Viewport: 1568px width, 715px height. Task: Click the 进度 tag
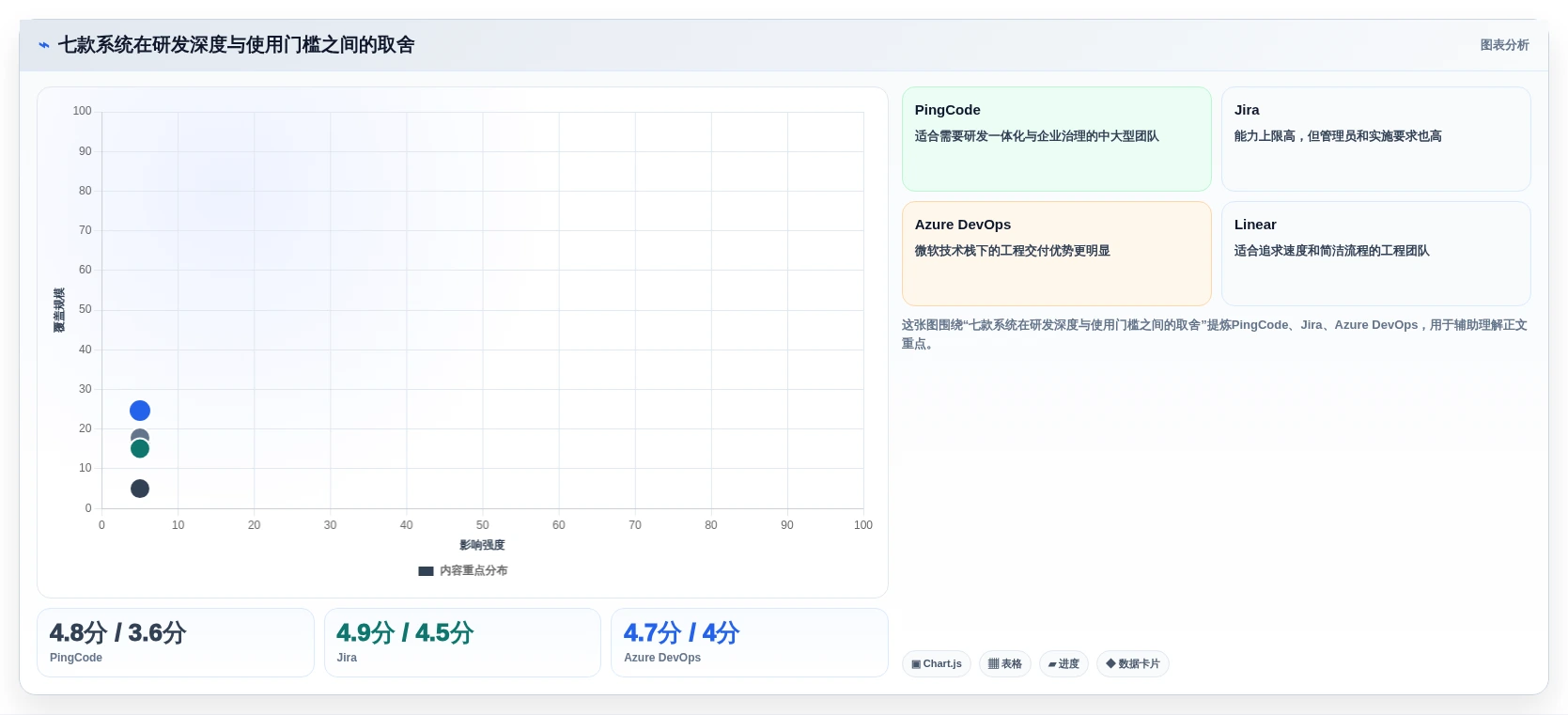point(1063,664)
